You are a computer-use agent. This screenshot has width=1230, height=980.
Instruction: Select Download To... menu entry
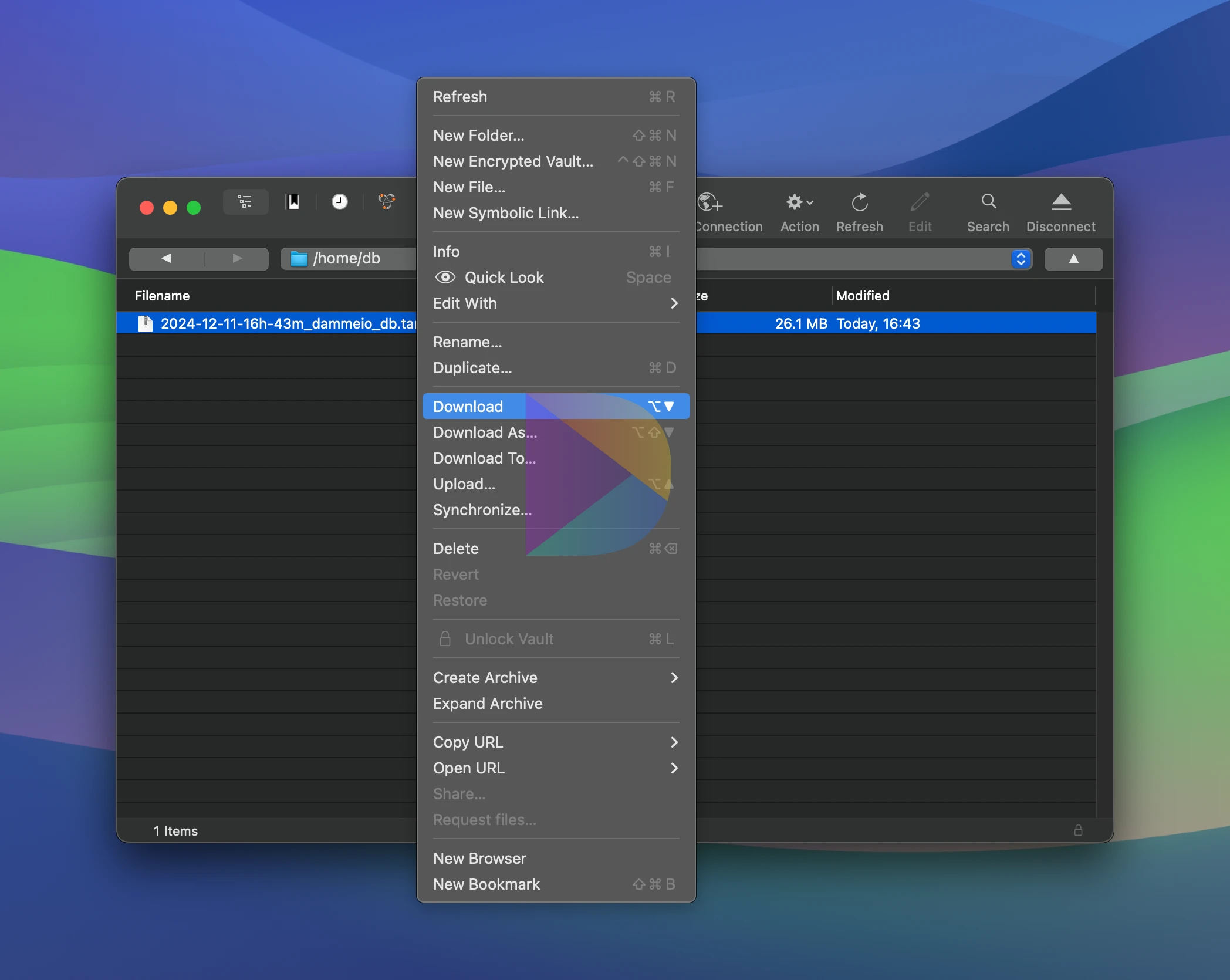556,458
